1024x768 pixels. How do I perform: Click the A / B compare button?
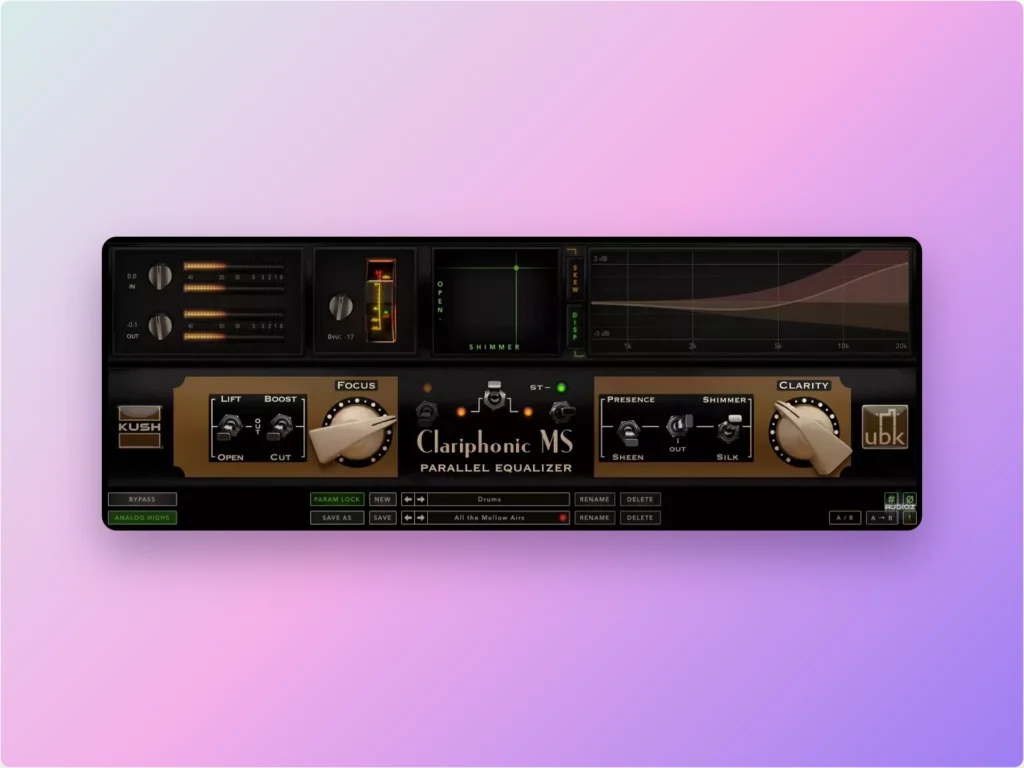coord(844,518)
